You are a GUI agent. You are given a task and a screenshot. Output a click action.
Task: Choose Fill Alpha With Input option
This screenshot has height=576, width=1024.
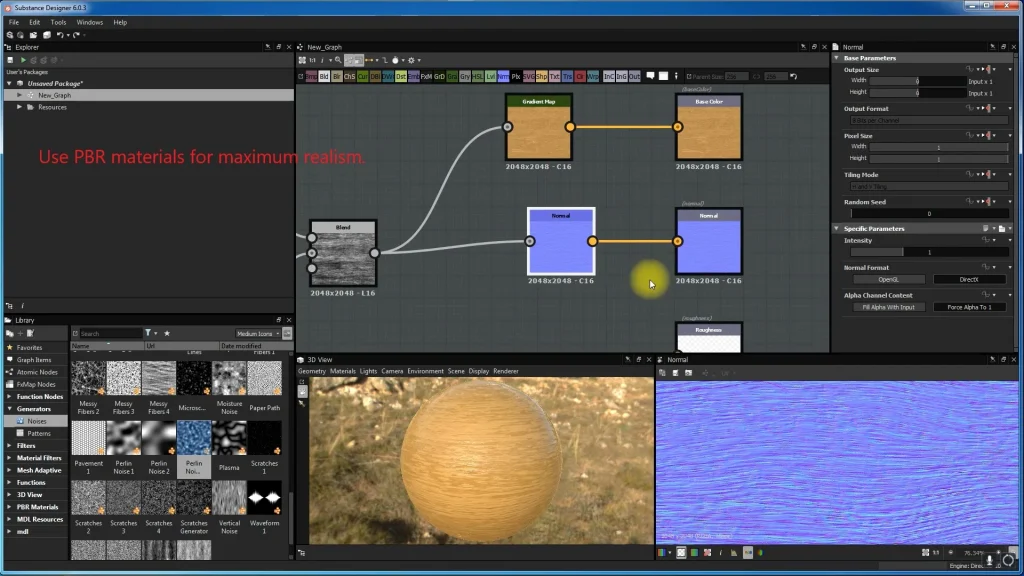tap(888, 307)
